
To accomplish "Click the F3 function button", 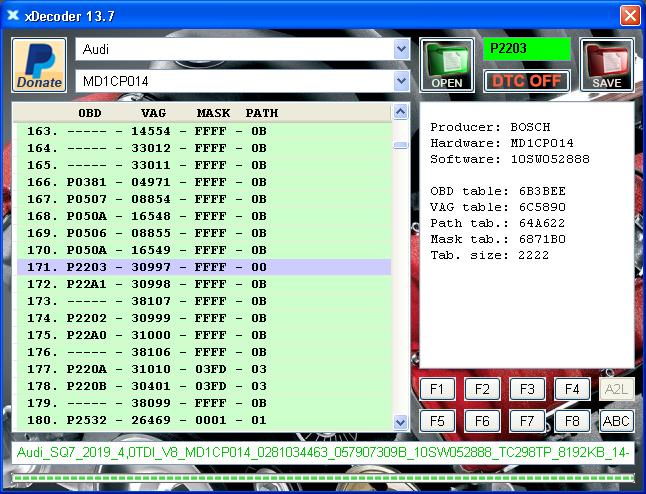I will 527,389.
